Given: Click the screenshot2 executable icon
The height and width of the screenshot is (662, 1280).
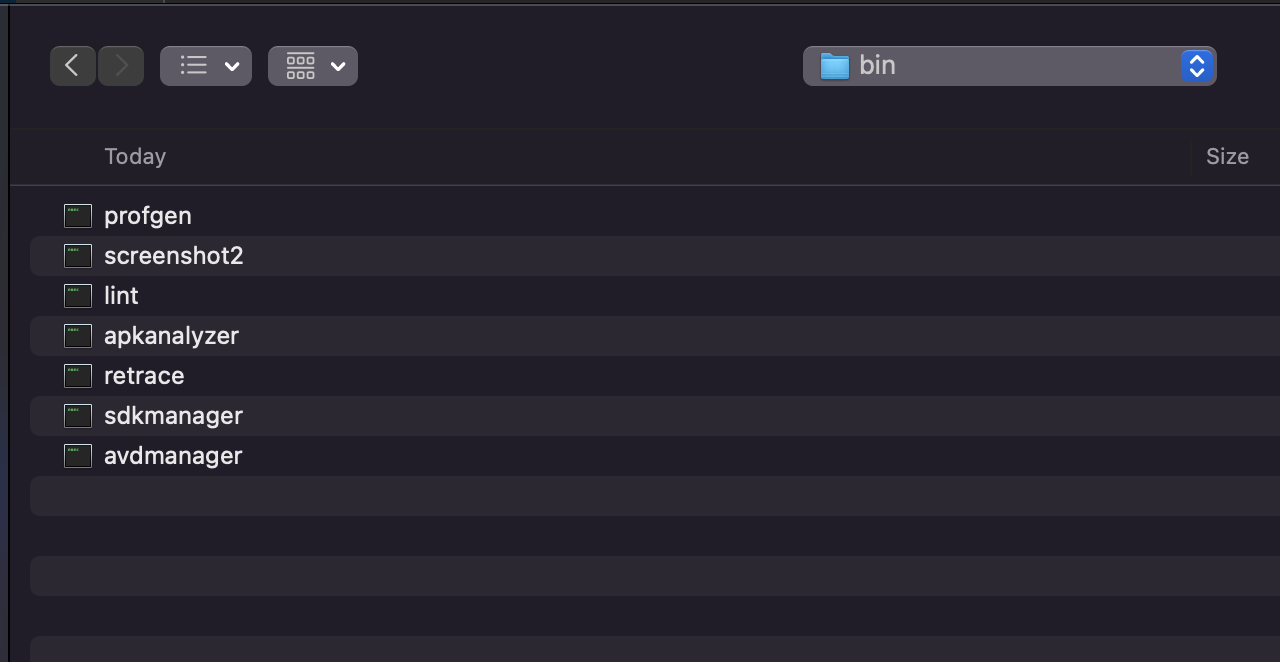Looking at the screenshot, I should (78, 256).
